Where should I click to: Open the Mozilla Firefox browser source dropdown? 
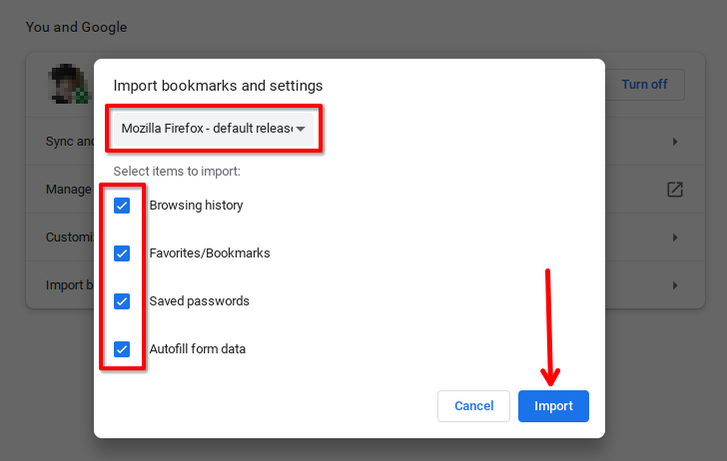(205, 128)
